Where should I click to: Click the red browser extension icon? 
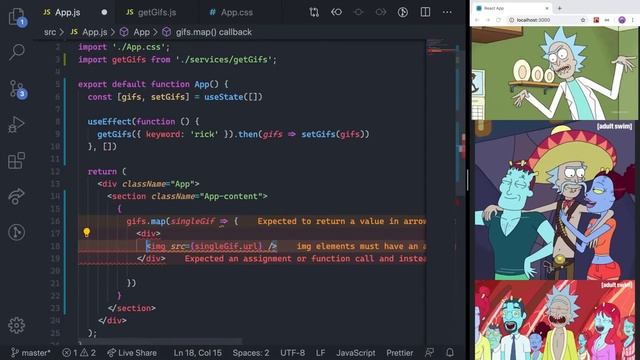point(596,20)
